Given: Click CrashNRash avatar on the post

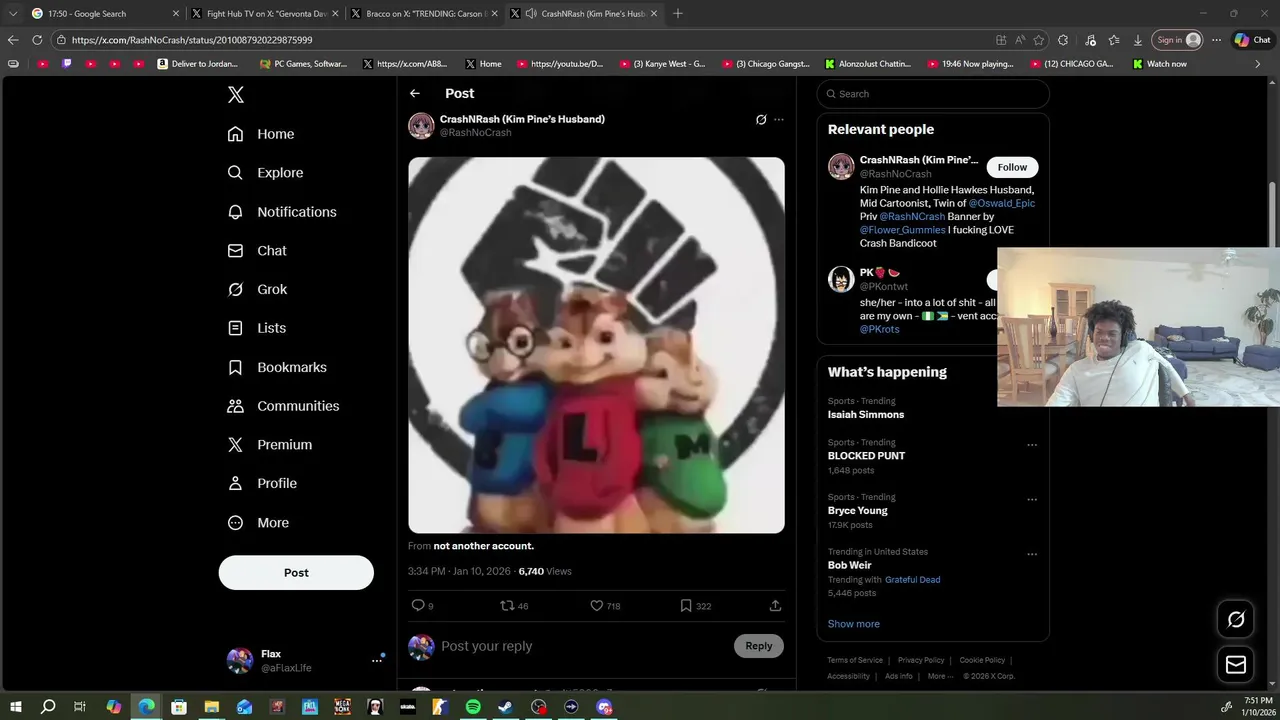Looking at the screenshot, I should tap(421, 125).
